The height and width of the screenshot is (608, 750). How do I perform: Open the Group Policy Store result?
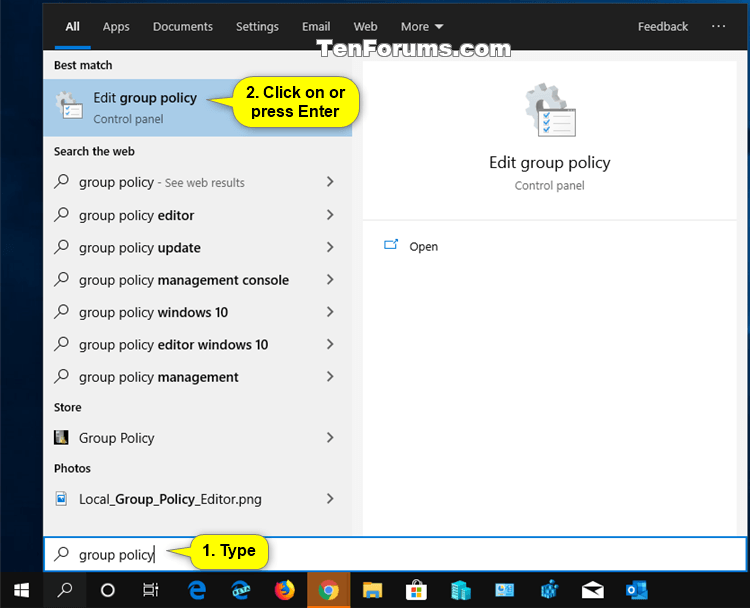point(198,438)
